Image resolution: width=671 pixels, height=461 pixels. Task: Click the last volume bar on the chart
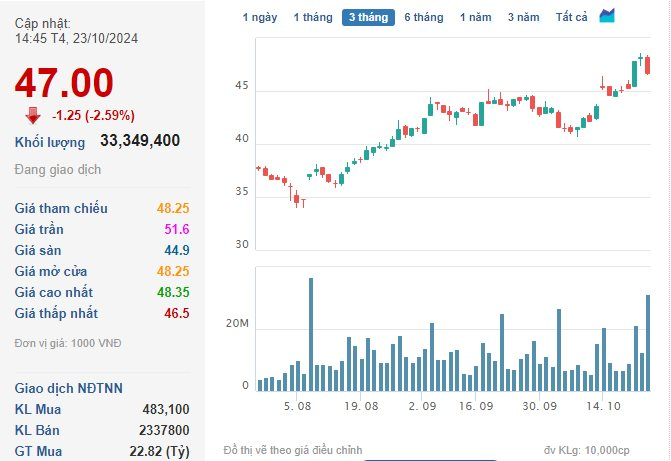[648, 343]
